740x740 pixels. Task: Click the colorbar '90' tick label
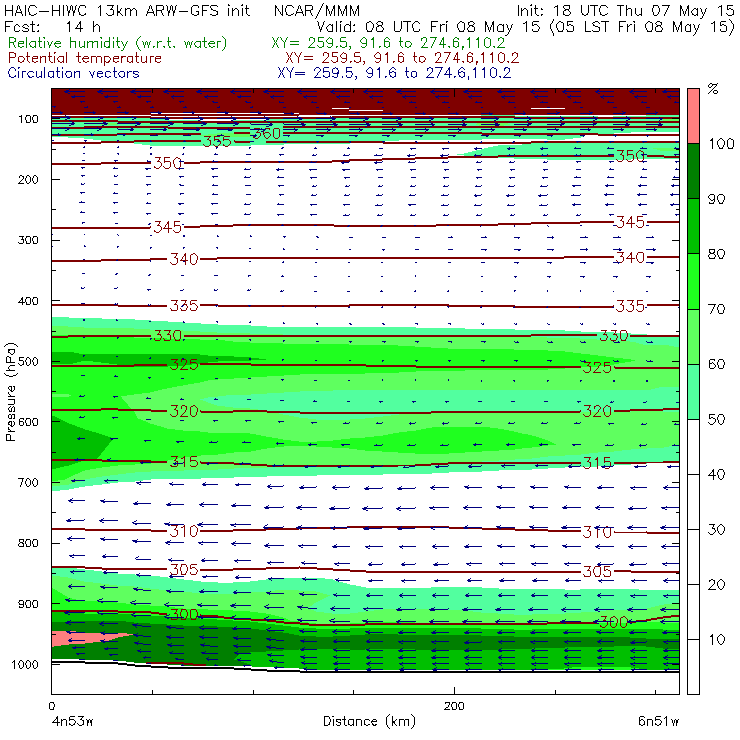coord(716,199)
